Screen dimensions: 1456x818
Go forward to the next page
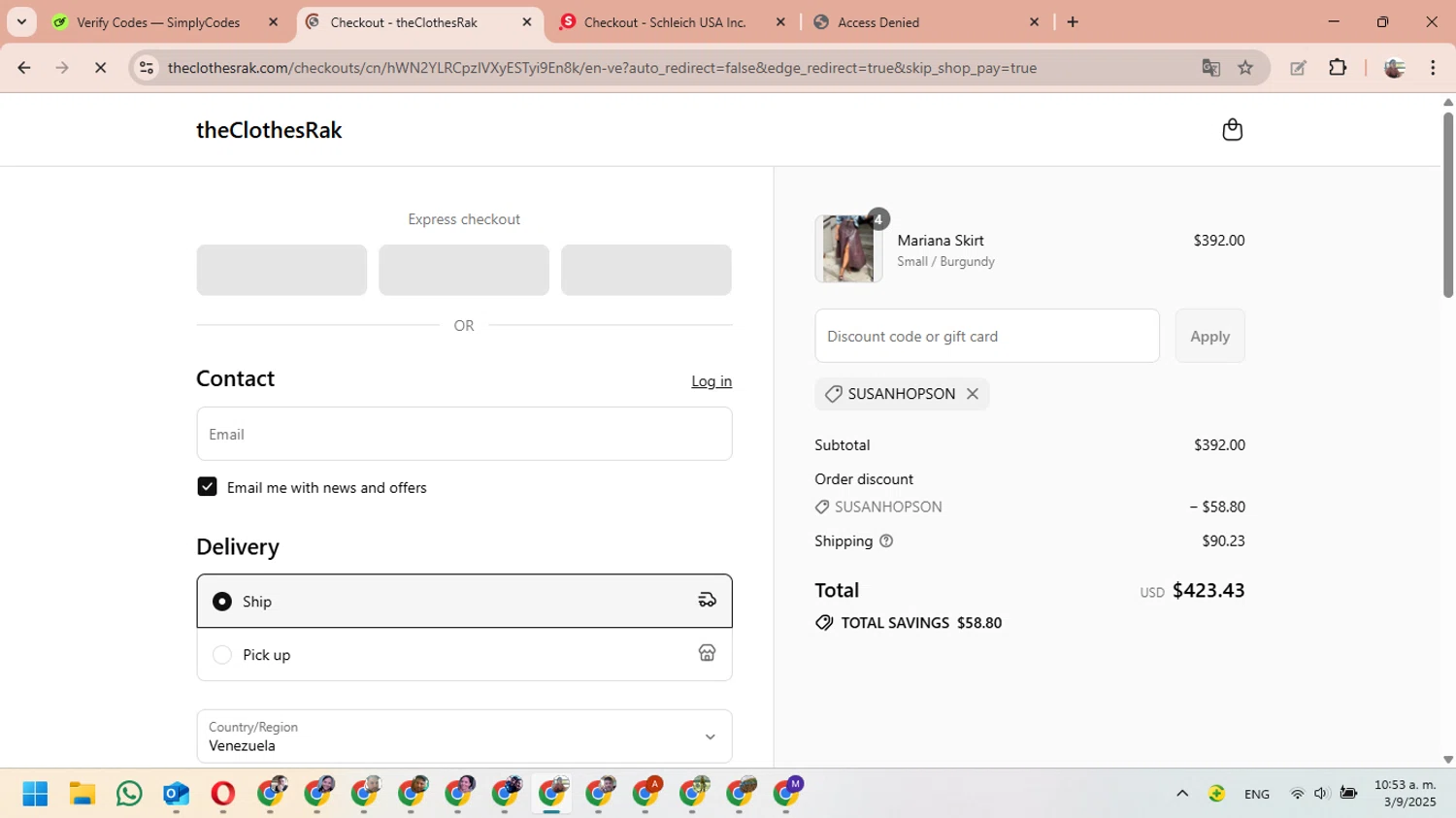62,68
